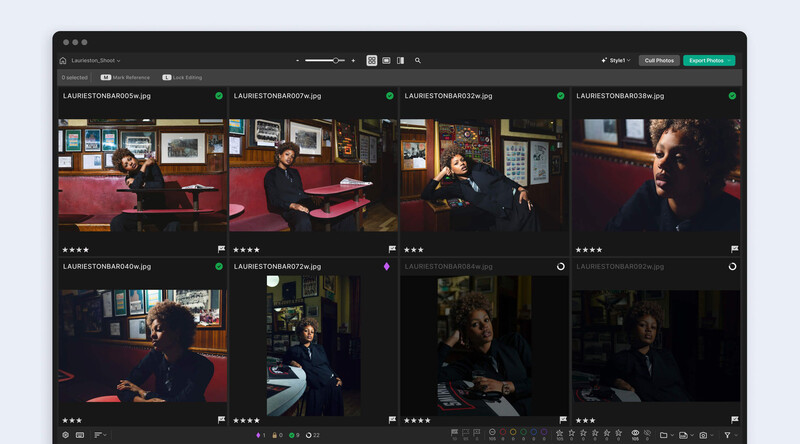This screenshot has height=444, width=800.
Task: Open the folder filter dropdown
Action: pos(666,435)
